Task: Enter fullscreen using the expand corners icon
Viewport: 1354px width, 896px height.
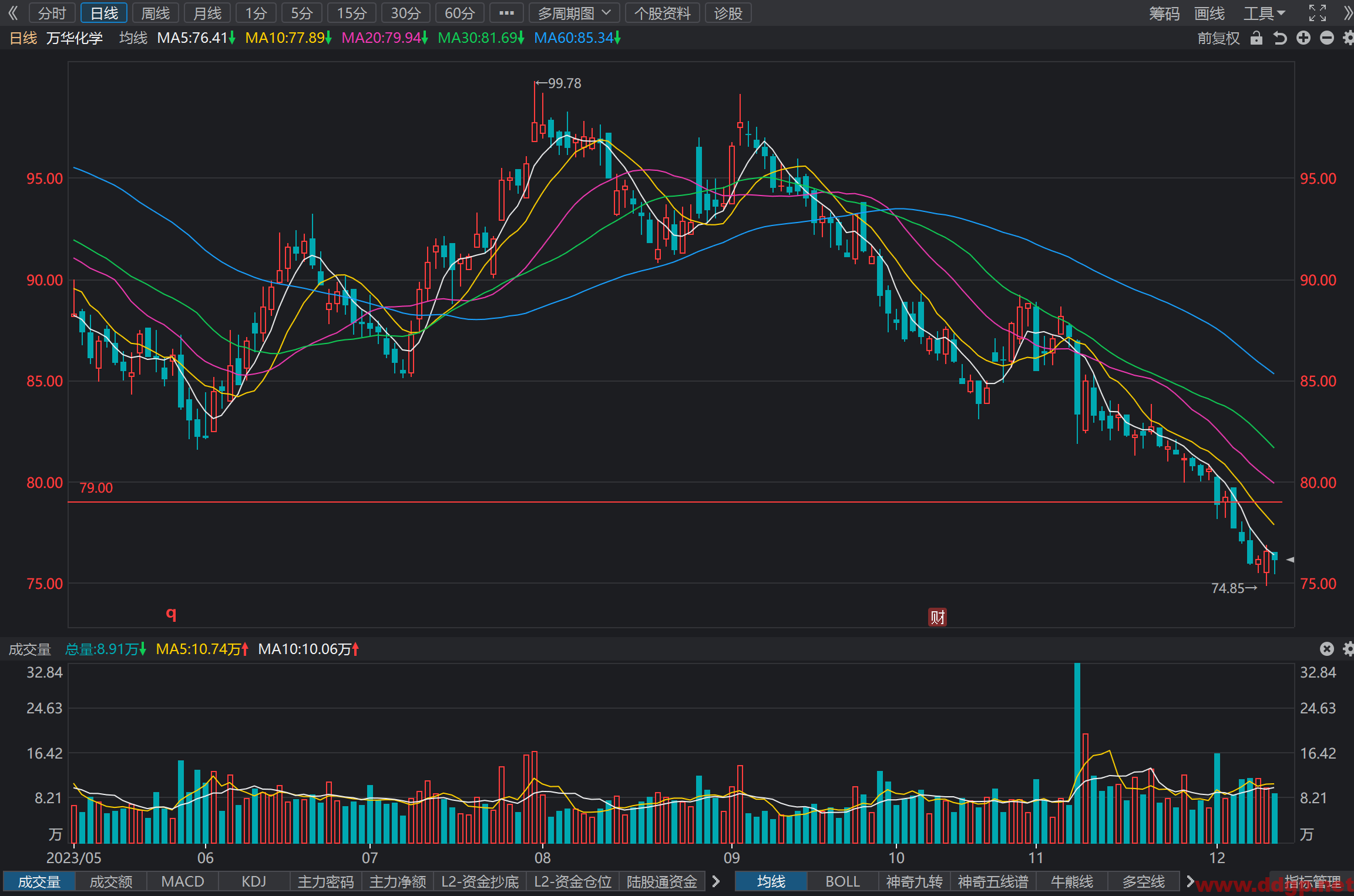Action: [1318, 13]
